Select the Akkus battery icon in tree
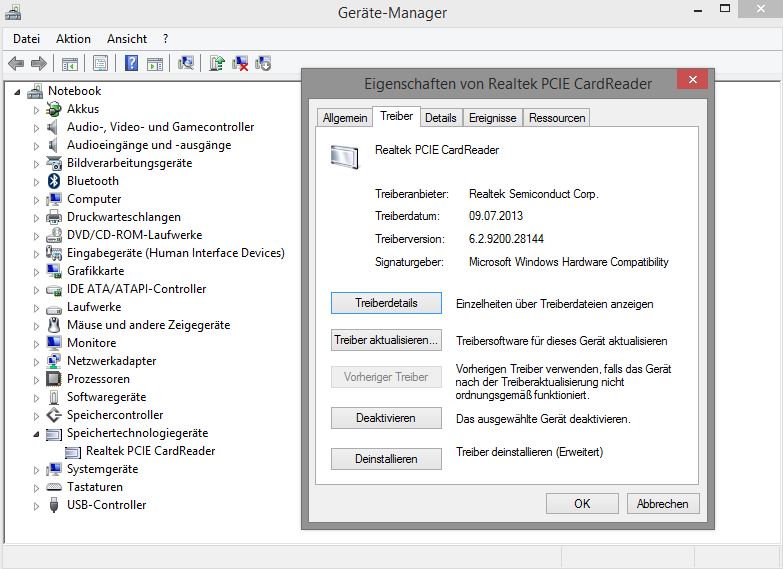 coord(53,109)
